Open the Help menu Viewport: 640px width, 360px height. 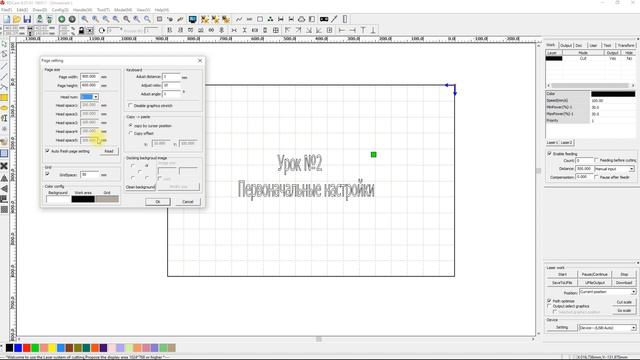(x=162, y=9)
